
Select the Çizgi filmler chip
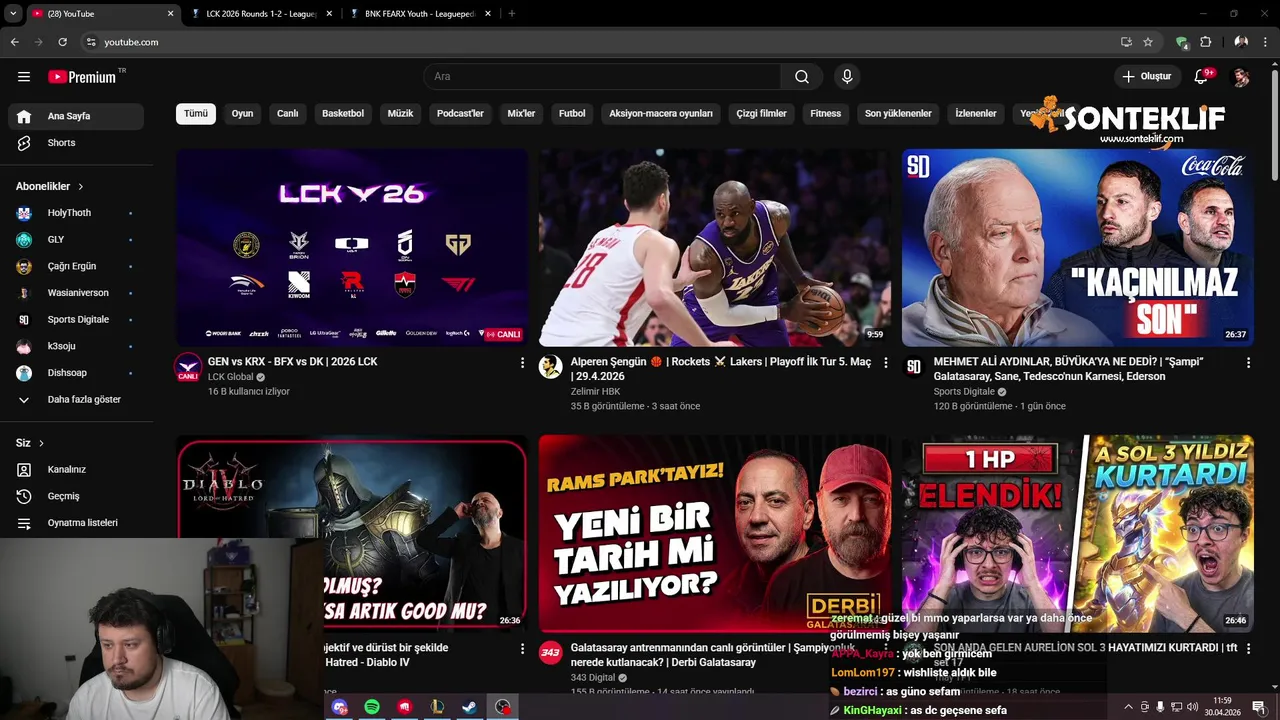761,114
